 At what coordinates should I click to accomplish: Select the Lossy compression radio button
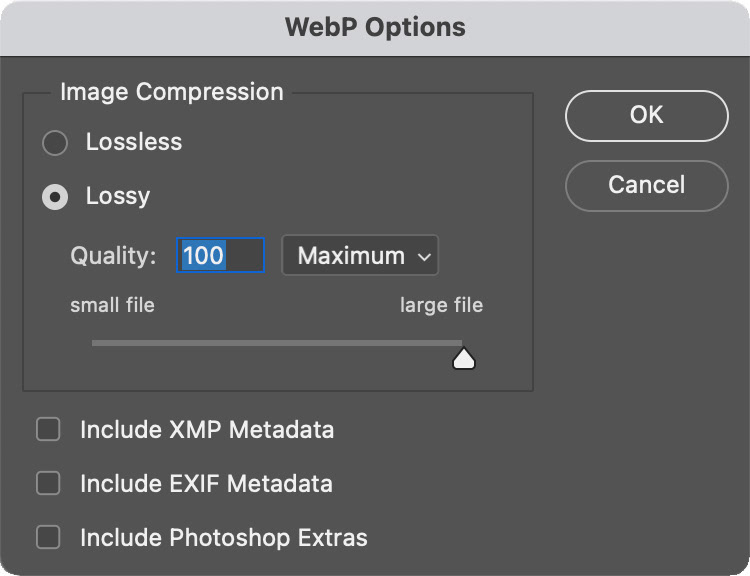click(x=54, y=197)
